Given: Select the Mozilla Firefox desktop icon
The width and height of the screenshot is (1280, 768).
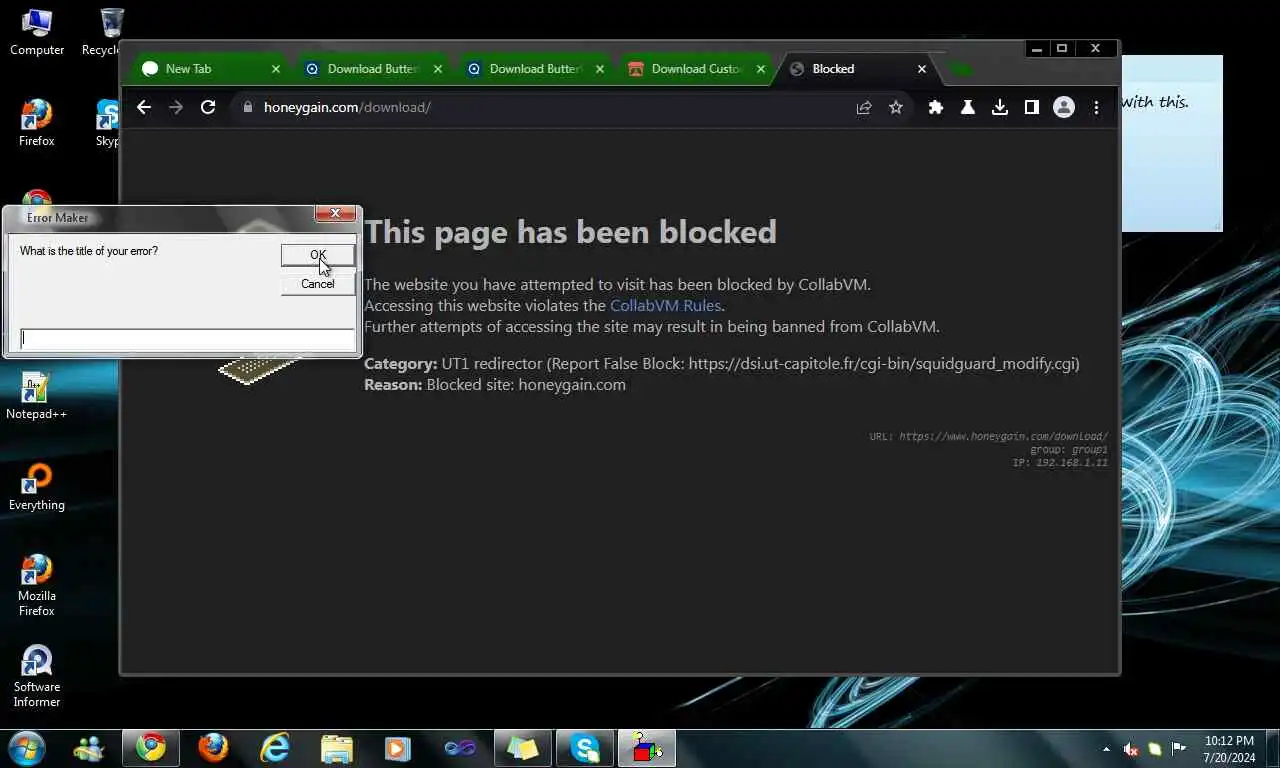Looking at the screenshot, I should click(37, 585).
